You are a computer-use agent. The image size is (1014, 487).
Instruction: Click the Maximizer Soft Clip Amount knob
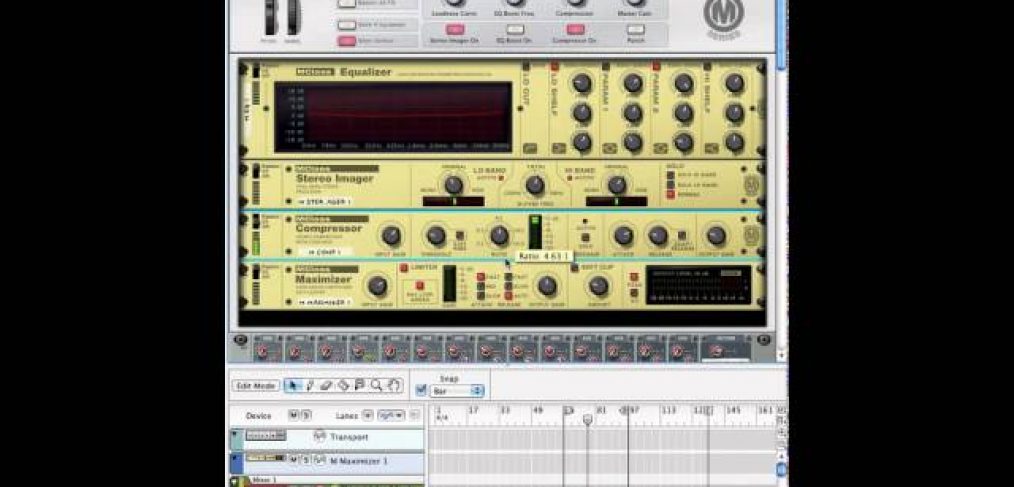click(x=599, y=286)
